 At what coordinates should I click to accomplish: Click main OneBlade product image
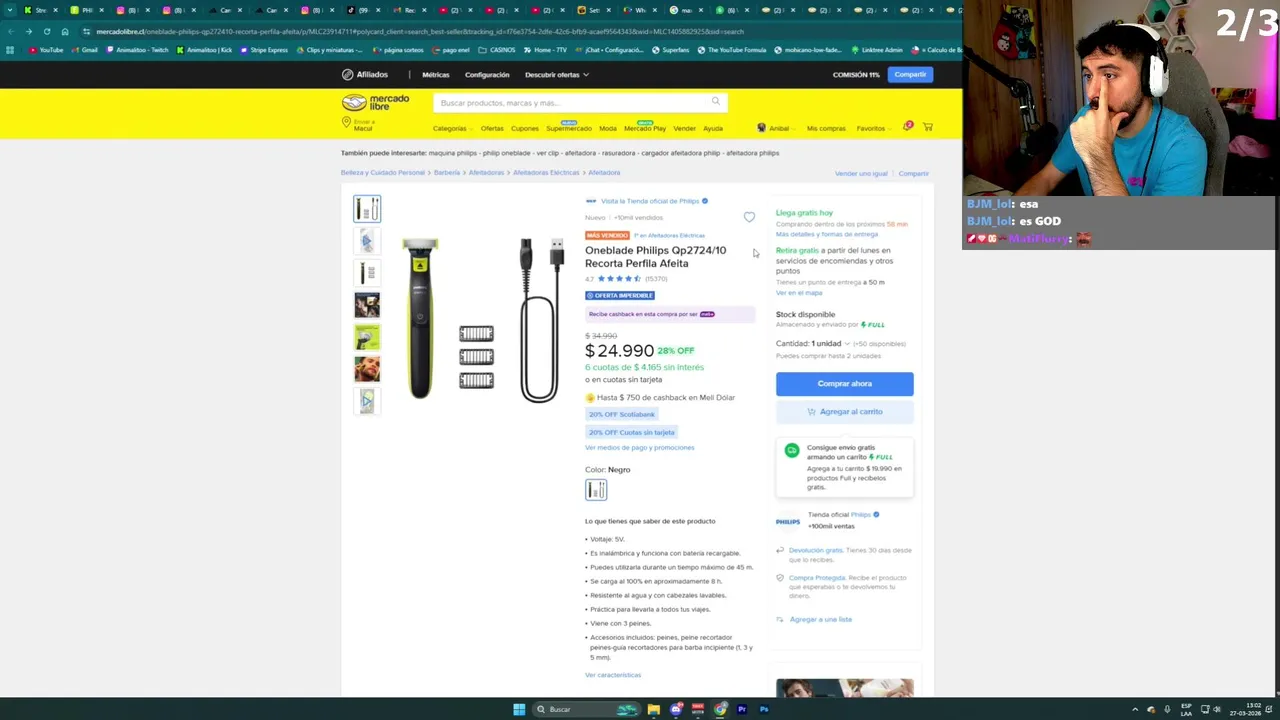(x=485, y=320)
